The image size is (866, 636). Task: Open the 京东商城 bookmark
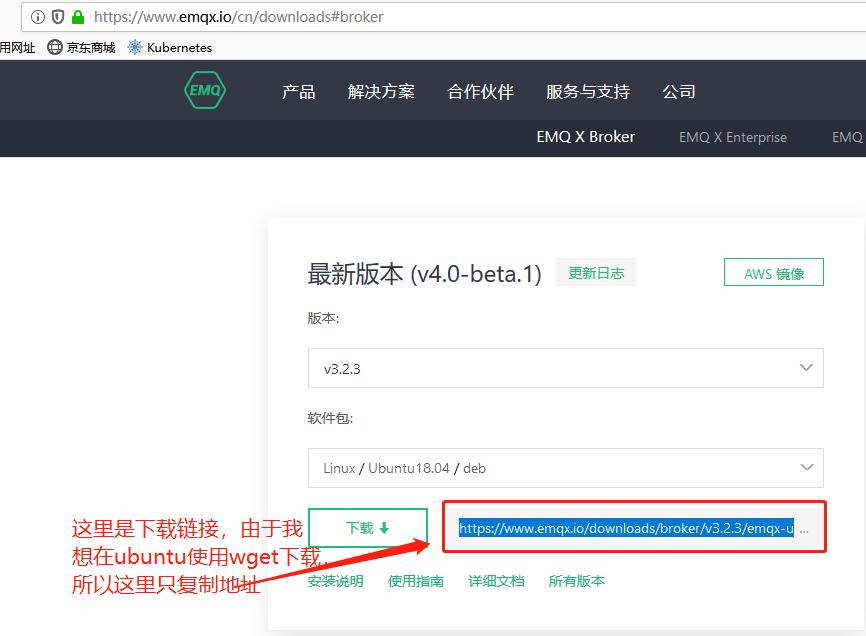81,47
